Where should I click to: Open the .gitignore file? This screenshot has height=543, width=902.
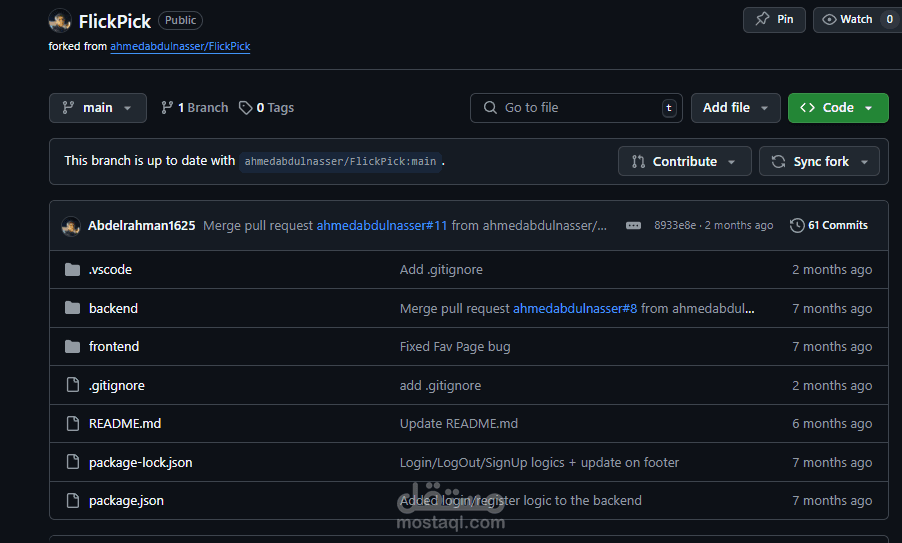coord(117,385)
